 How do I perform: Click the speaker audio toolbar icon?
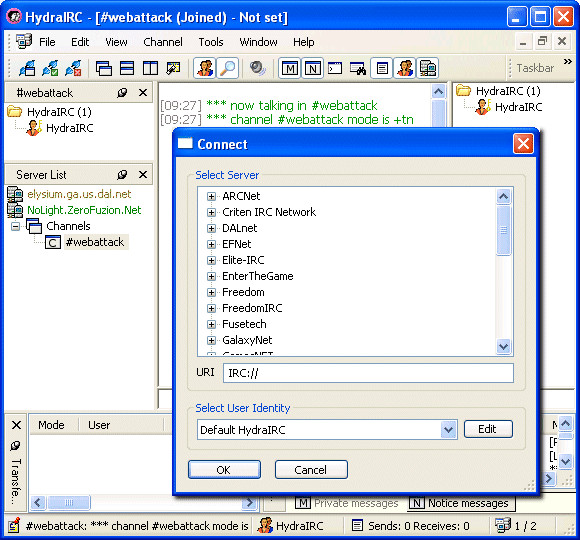coord(257,68)
